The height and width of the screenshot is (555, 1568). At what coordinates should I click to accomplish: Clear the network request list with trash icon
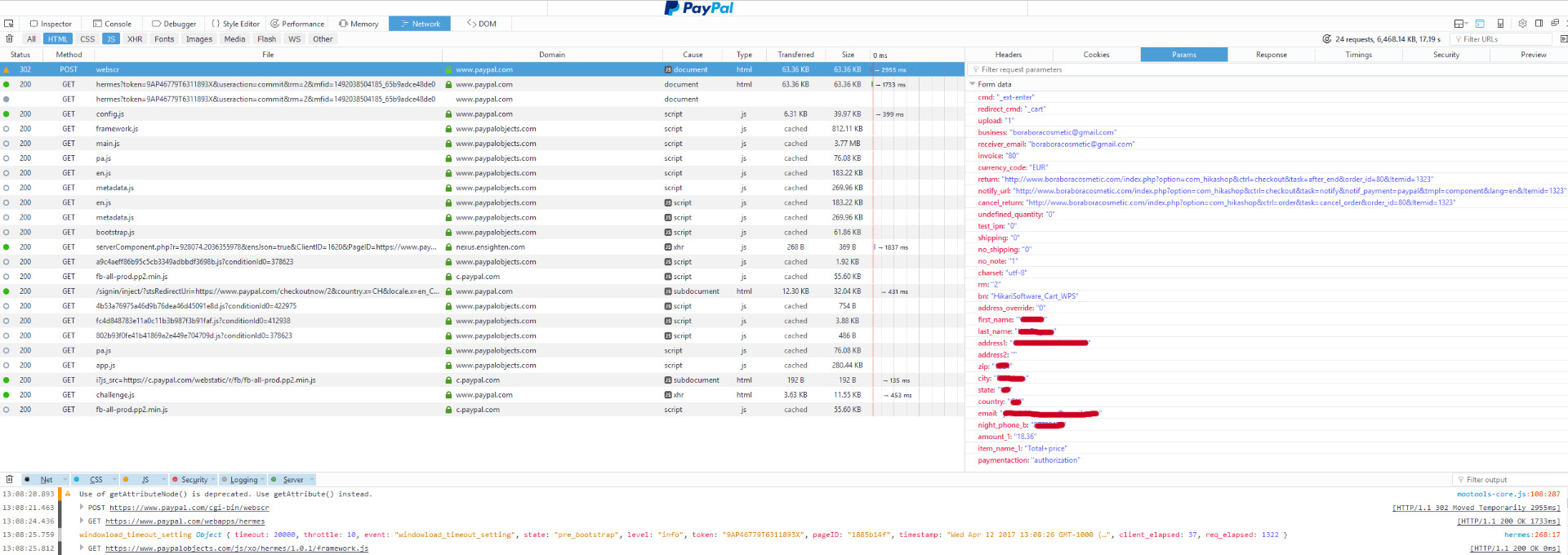9,38
